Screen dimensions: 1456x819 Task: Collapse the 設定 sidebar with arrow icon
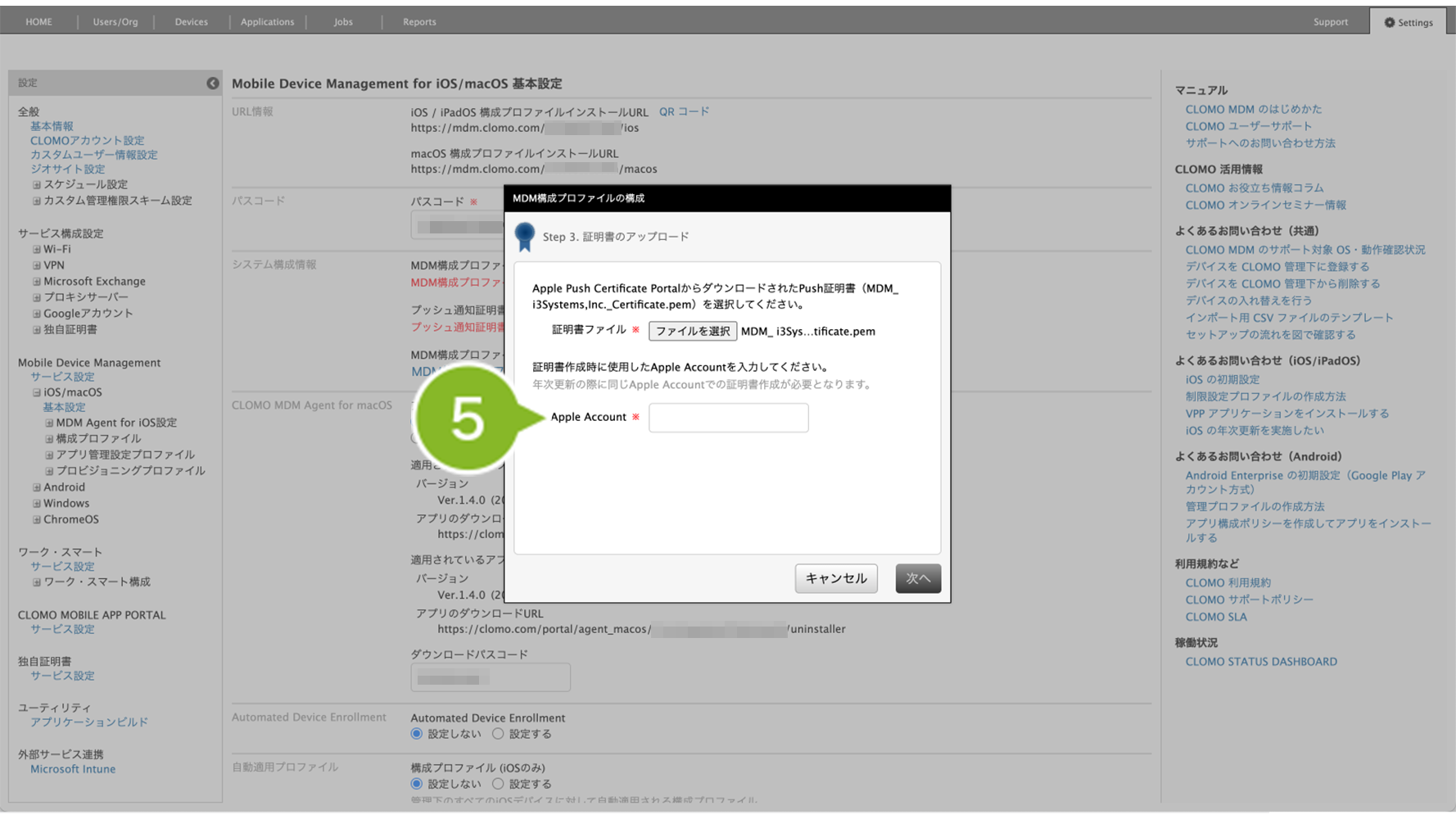tap(213, 83)
